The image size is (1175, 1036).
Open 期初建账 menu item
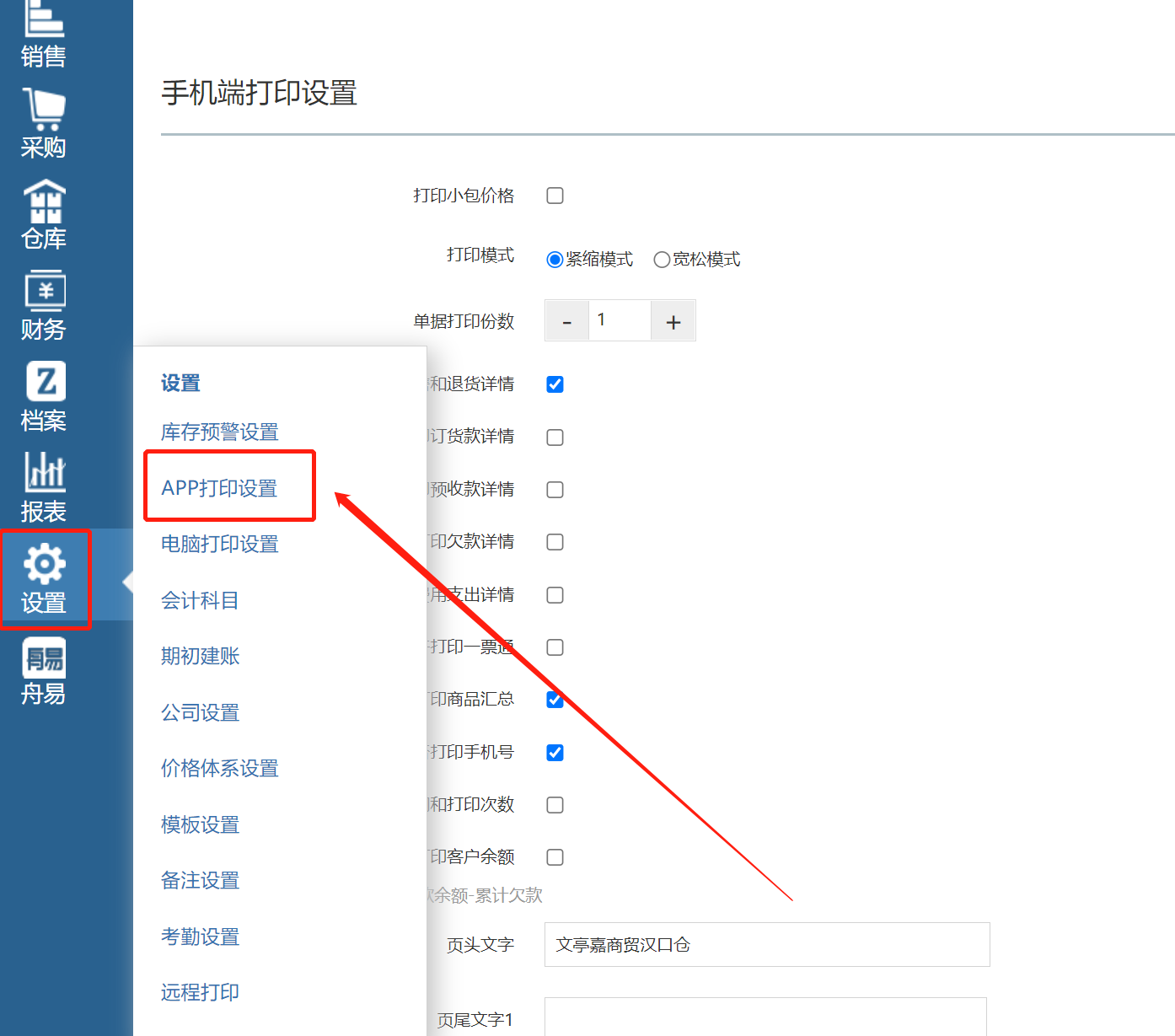pos(200,657)
